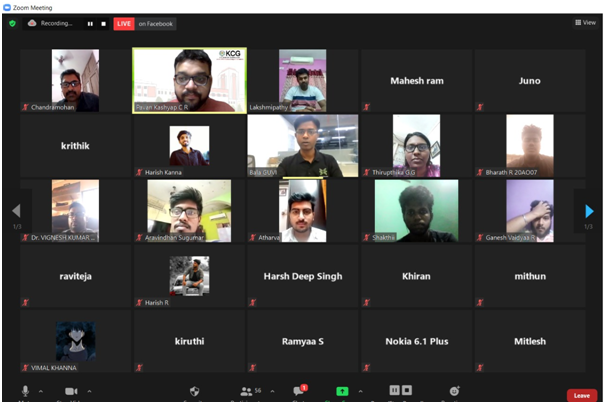Open the Reactions smiley icon
Image resolution: width=606 pixels, height=404 pixels.
(454, 391)
